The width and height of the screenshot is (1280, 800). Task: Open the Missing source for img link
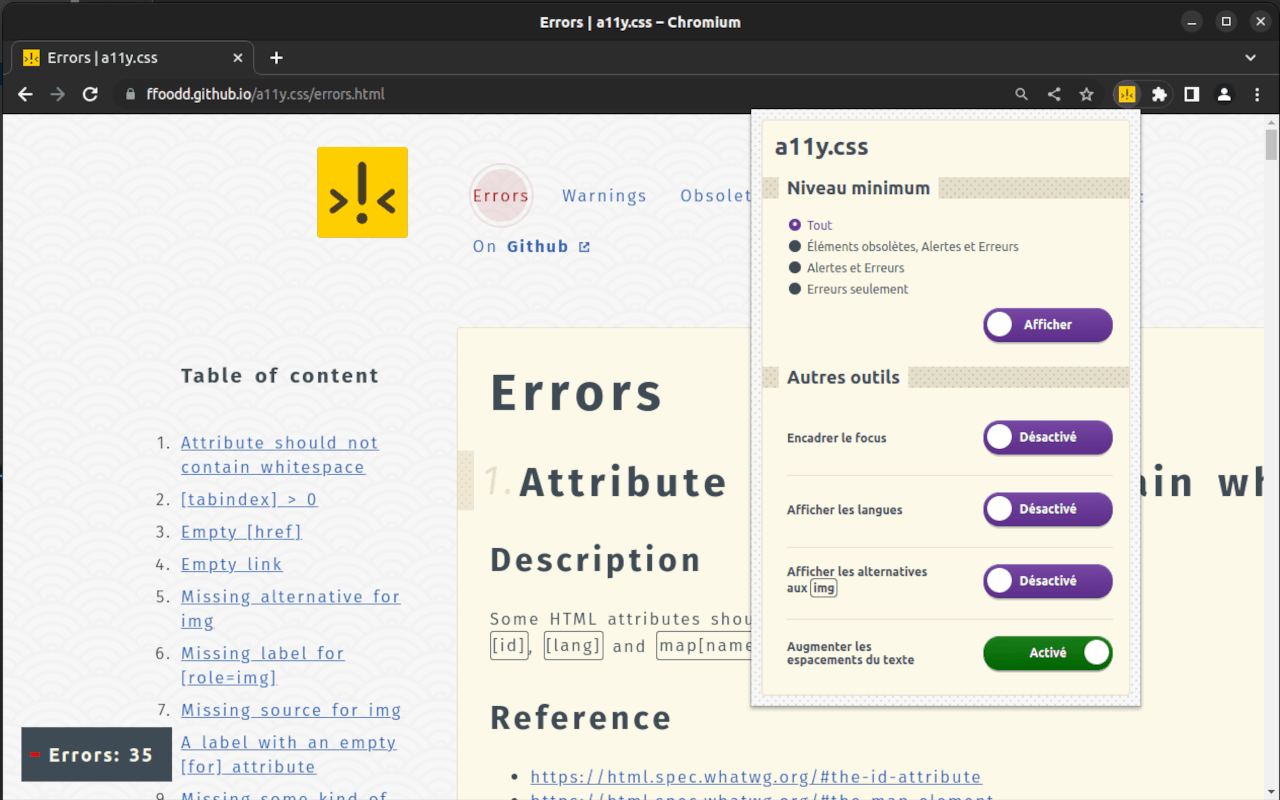click(x=290, y=710)
